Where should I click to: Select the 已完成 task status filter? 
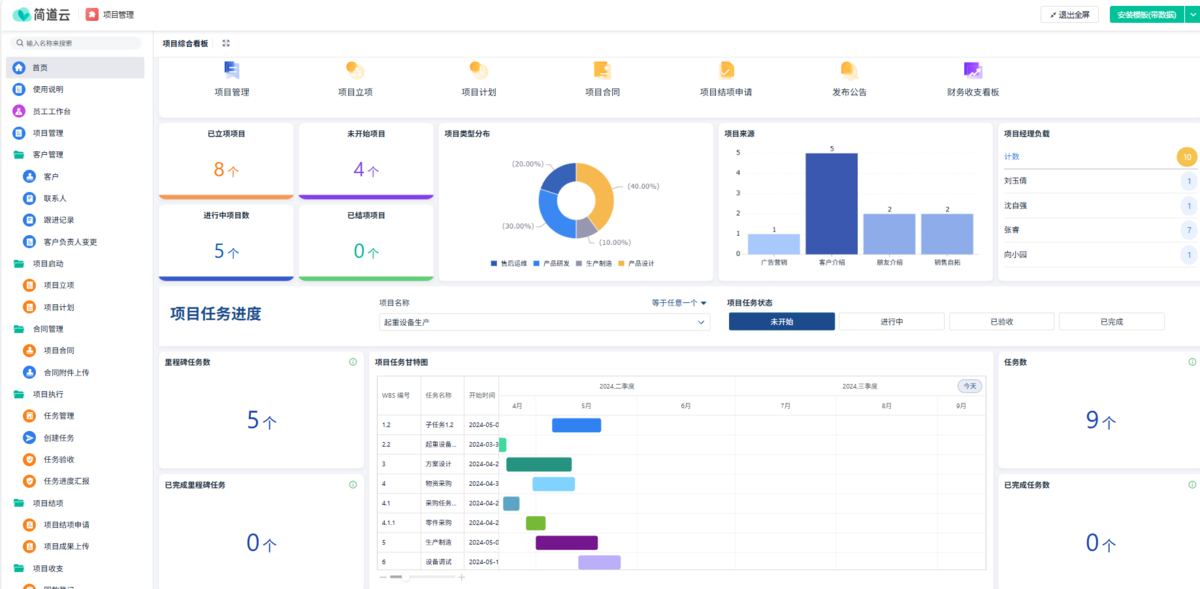click(x=1111, y=322)
